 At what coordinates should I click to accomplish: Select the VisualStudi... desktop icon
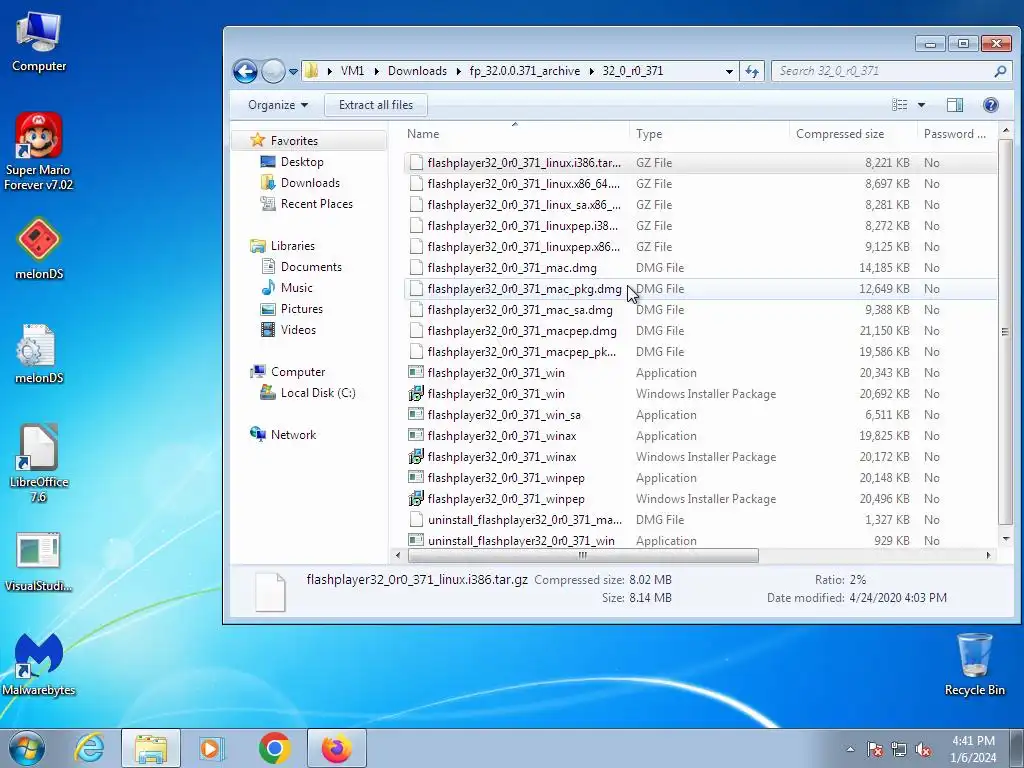point(39,562)
